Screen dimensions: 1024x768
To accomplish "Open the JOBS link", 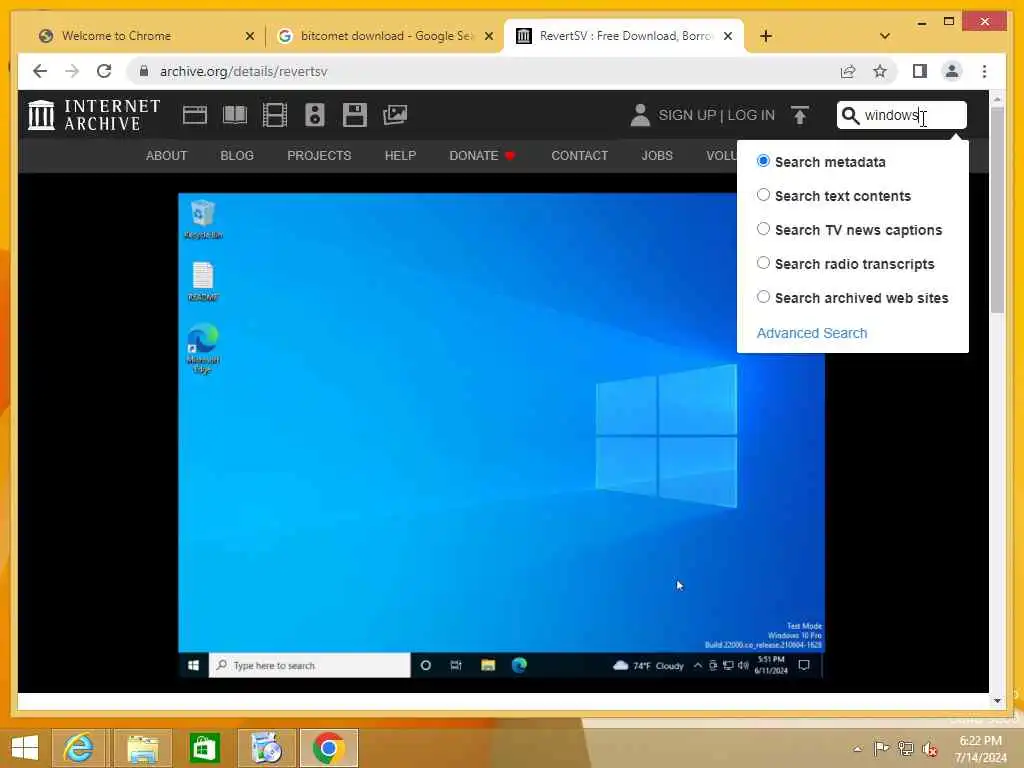I will (657, 155).
